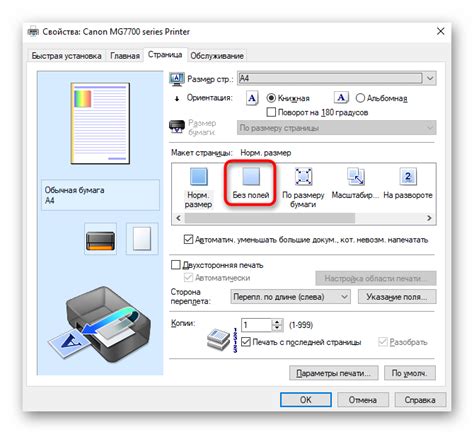Open the Размер стр. A4 dropdown
The height and width of the screenshot is (434, 474).
(x=337, y=79)
